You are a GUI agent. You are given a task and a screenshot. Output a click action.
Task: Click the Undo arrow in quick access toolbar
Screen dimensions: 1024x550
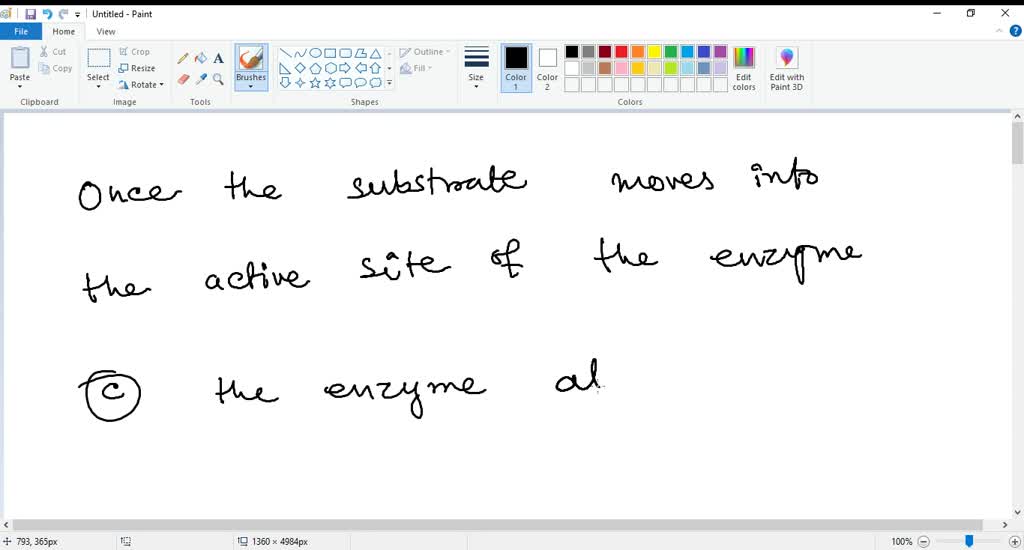point(47,14)
